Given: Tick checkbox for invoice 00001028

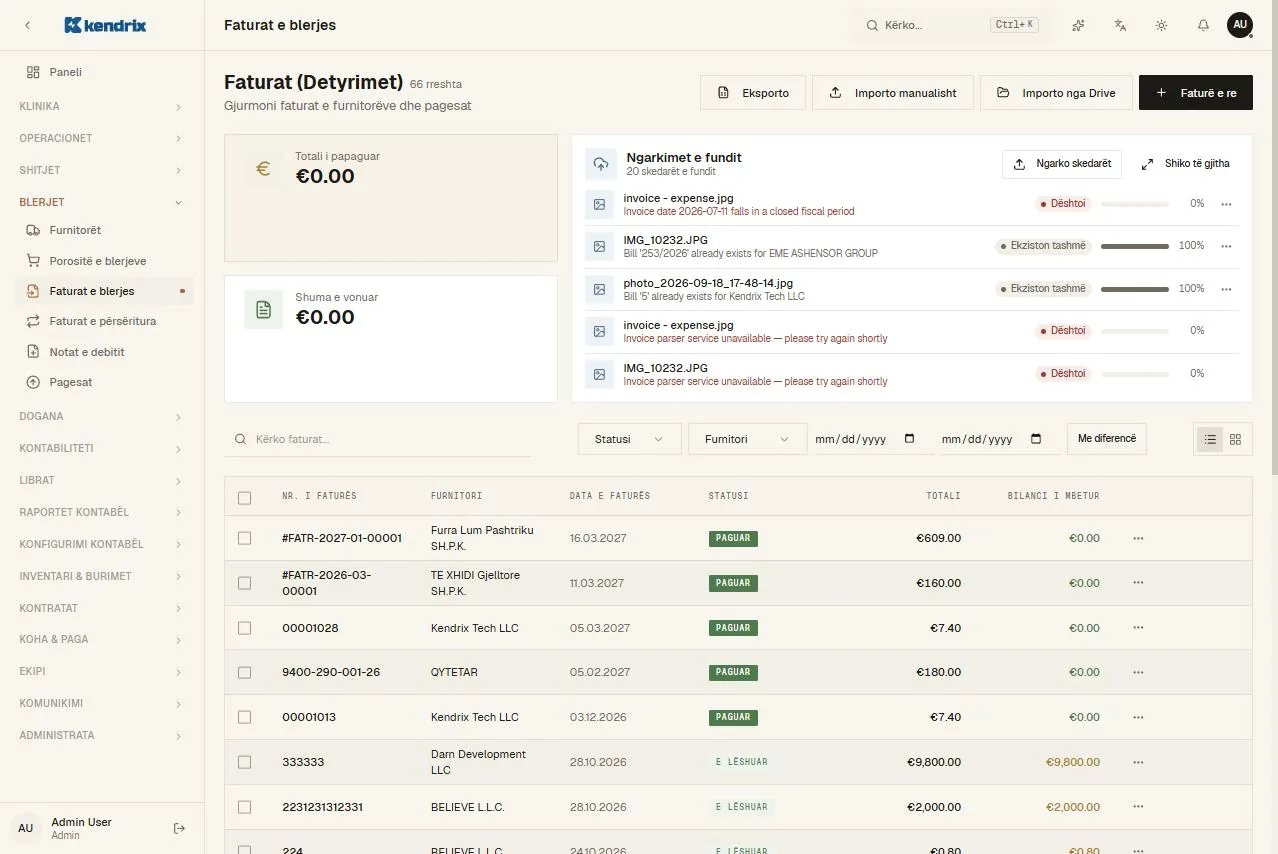Looking at the screenshot, I should [244, 628].
